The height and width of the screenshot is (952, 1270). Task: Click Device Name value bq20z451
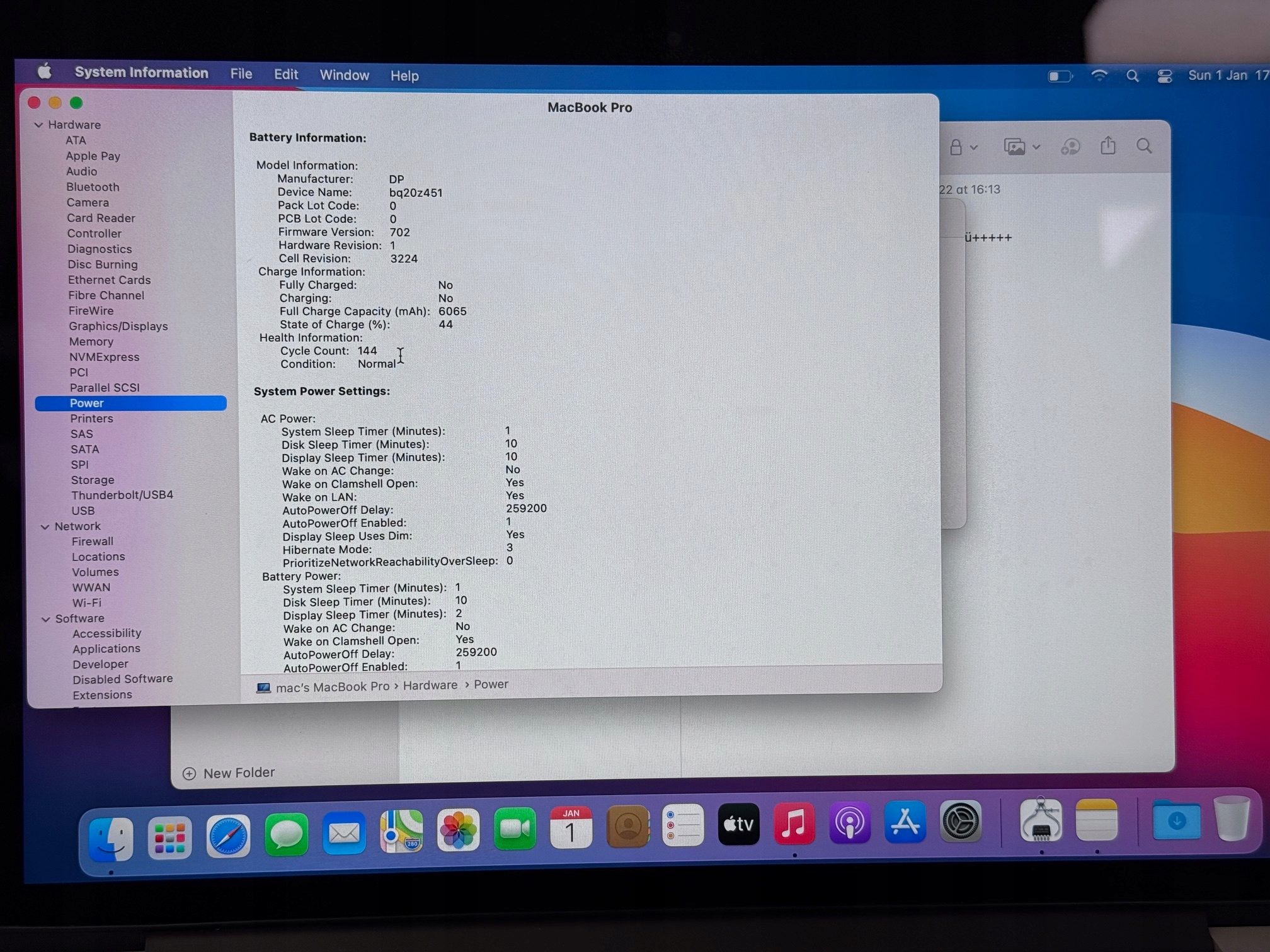pos(416,193)
